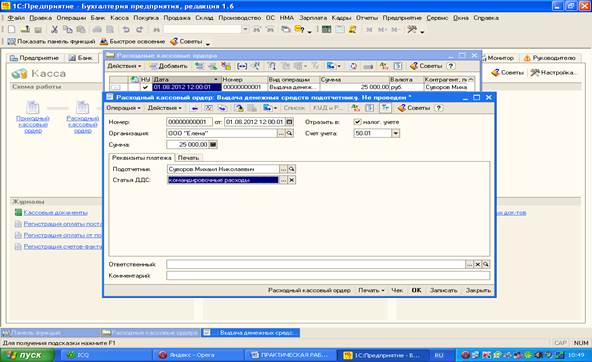The image size is (592, 362).
Task: Click the Windows пуск start button
Action: [x=27, y=355]
